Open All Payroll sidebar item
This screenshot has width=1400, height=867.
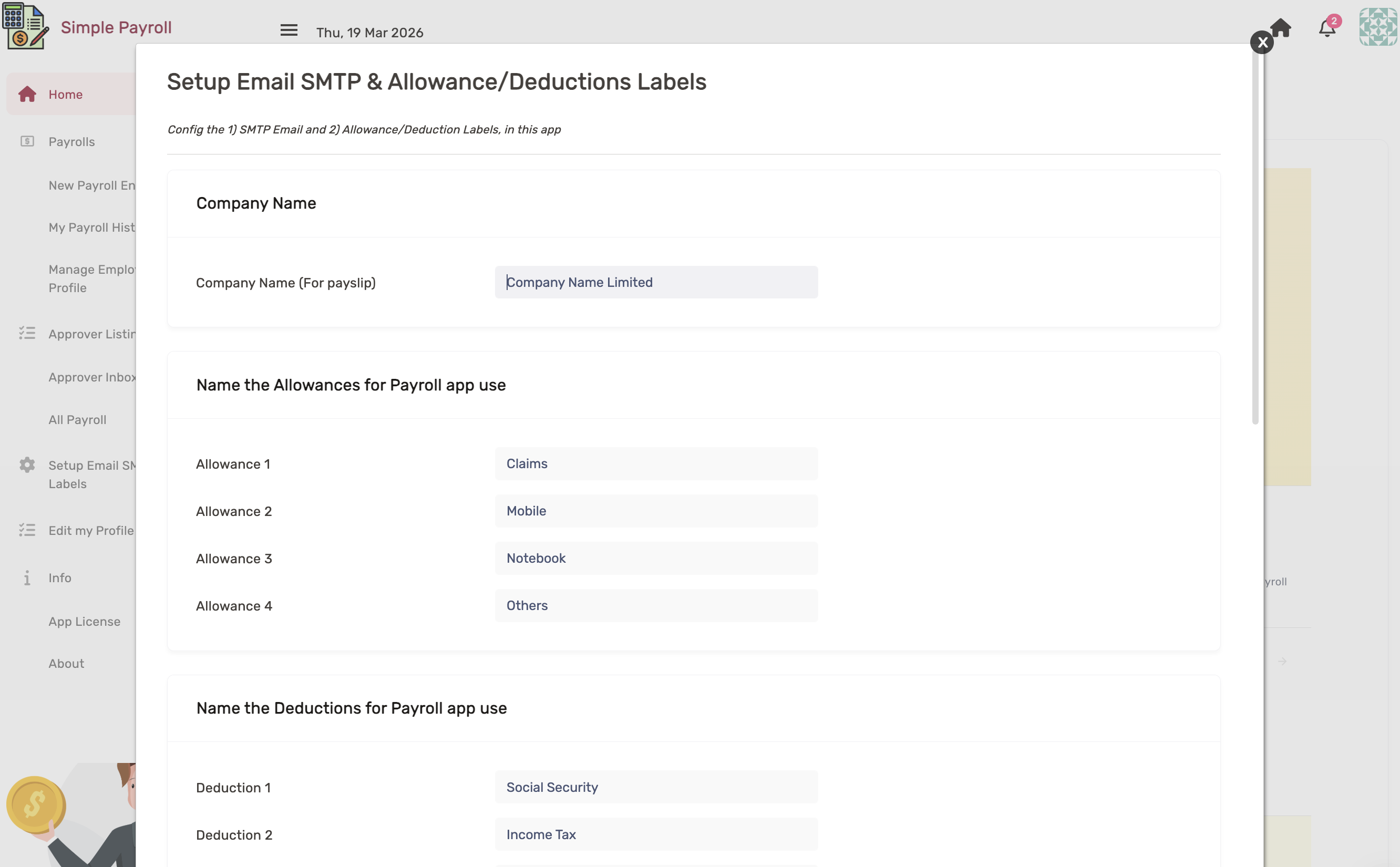point(77,419)
